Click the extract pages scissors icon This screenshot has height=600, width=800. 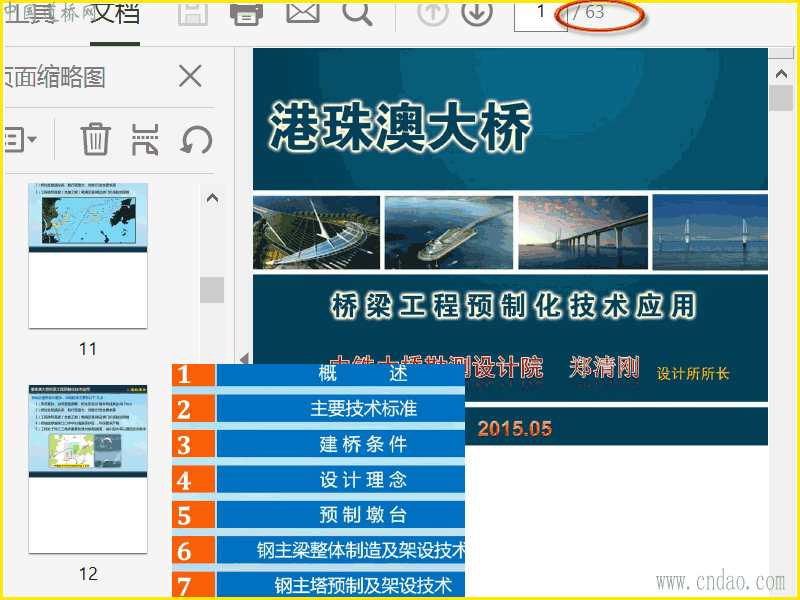145,139
